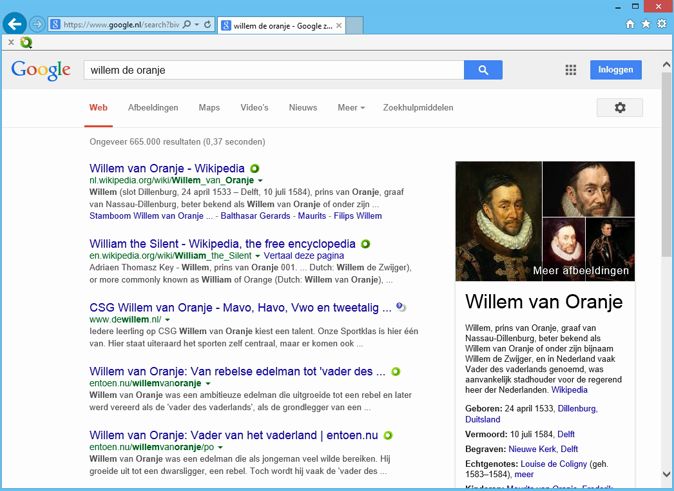Open address bar search dropdown arrow
Viewport: 674px width, 491px height.
197,25
